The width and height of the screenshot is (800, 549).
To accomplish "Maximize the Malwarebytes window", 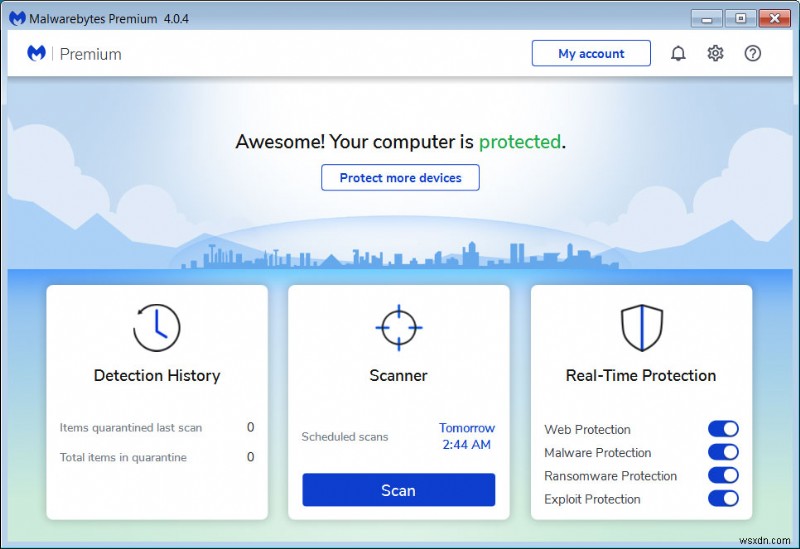I will click(740, 19).
